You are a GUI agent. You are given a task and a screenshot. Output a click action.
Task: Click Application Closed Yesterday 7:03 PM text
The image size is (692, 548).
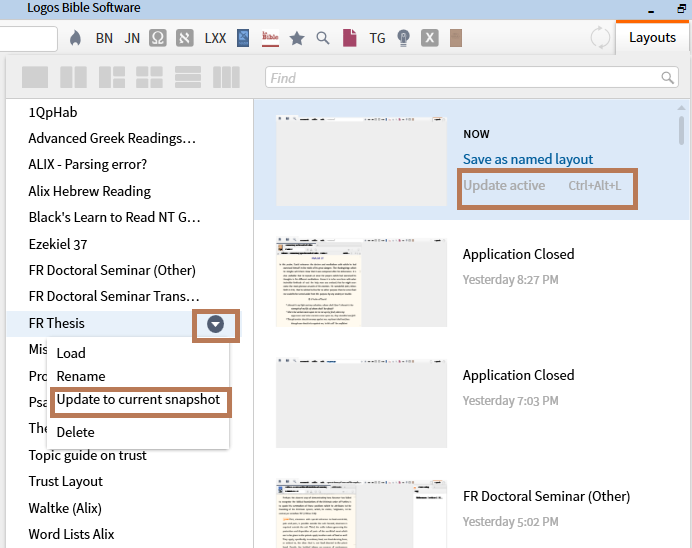(x=519, y=387)
